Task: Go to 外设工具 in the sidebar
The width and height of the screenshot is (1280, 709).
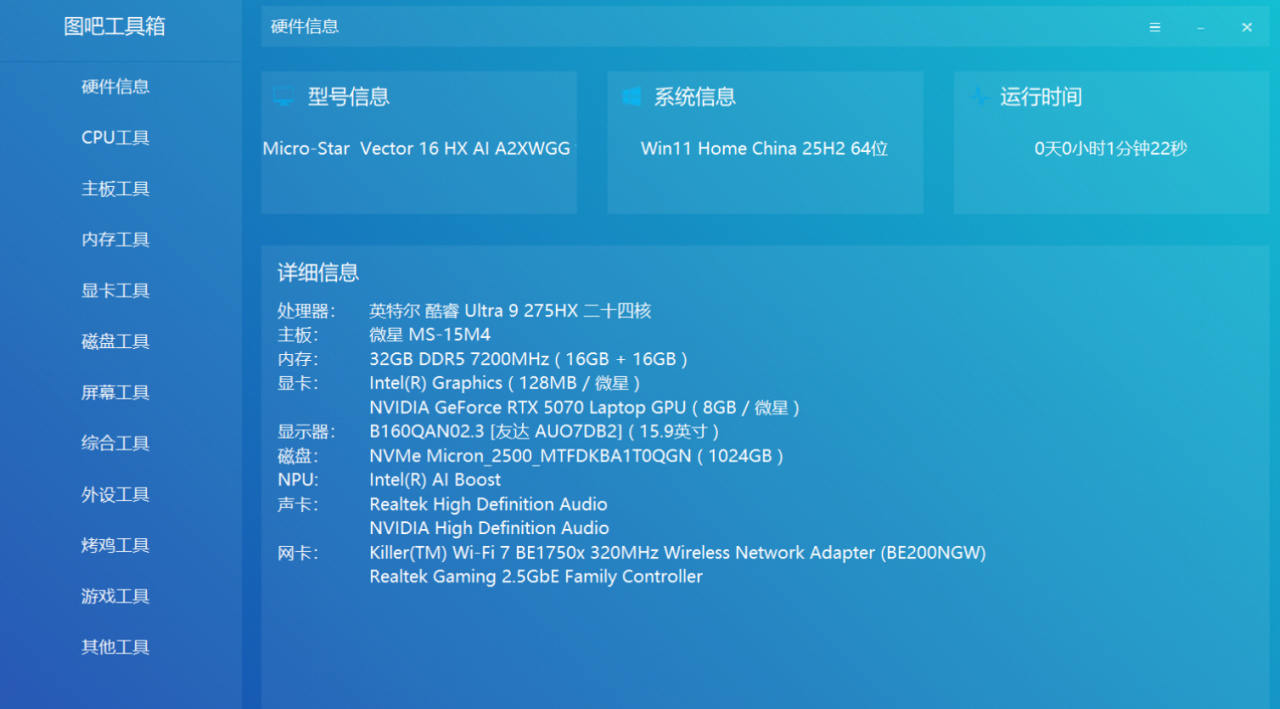Action: (116, 495)
